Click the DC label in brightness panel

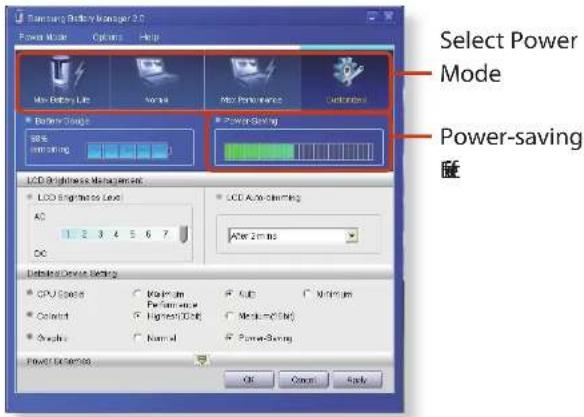[40, 253]
